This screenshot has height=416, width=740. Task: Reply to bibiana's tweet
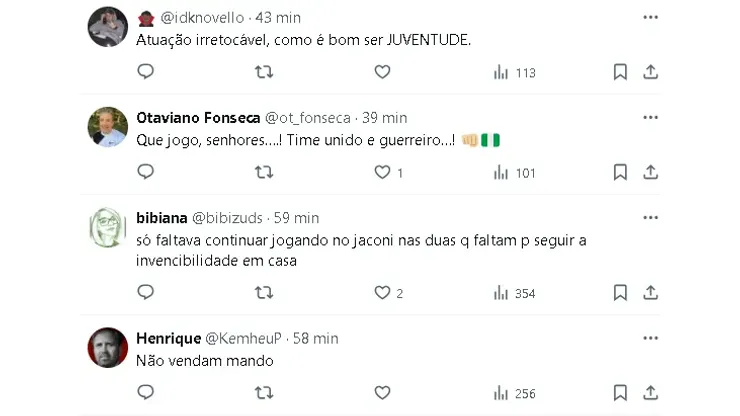146,293
